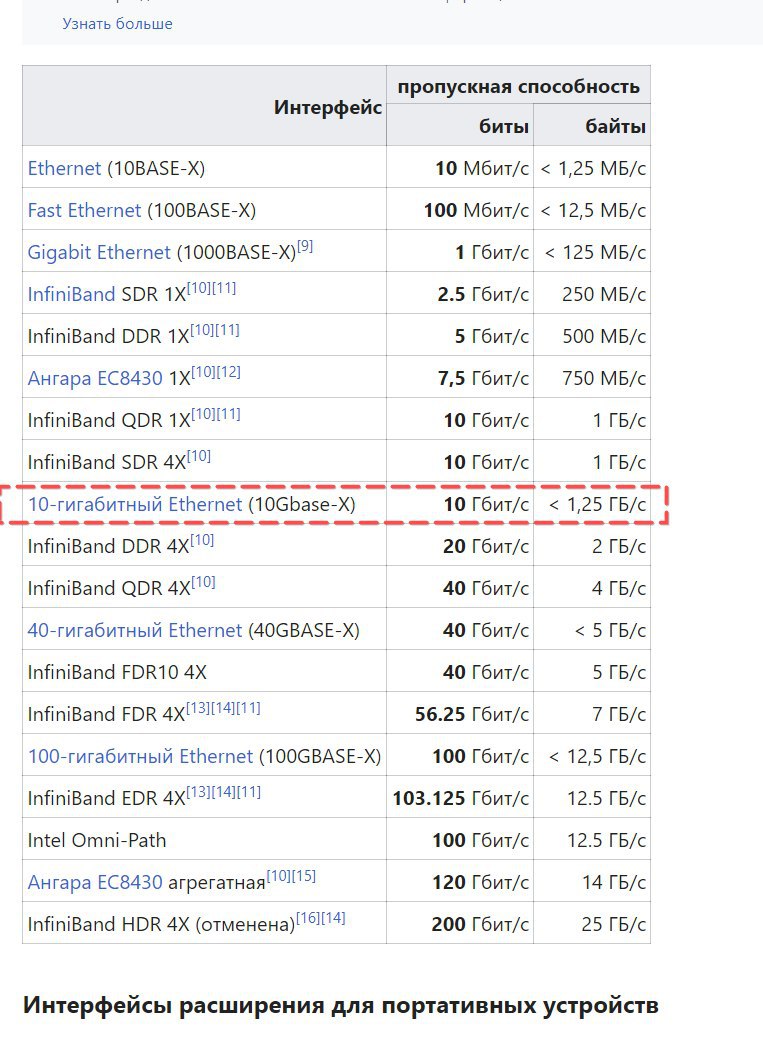
Task: Click the Intel Omni-Path row name
Action: (97, 840)
